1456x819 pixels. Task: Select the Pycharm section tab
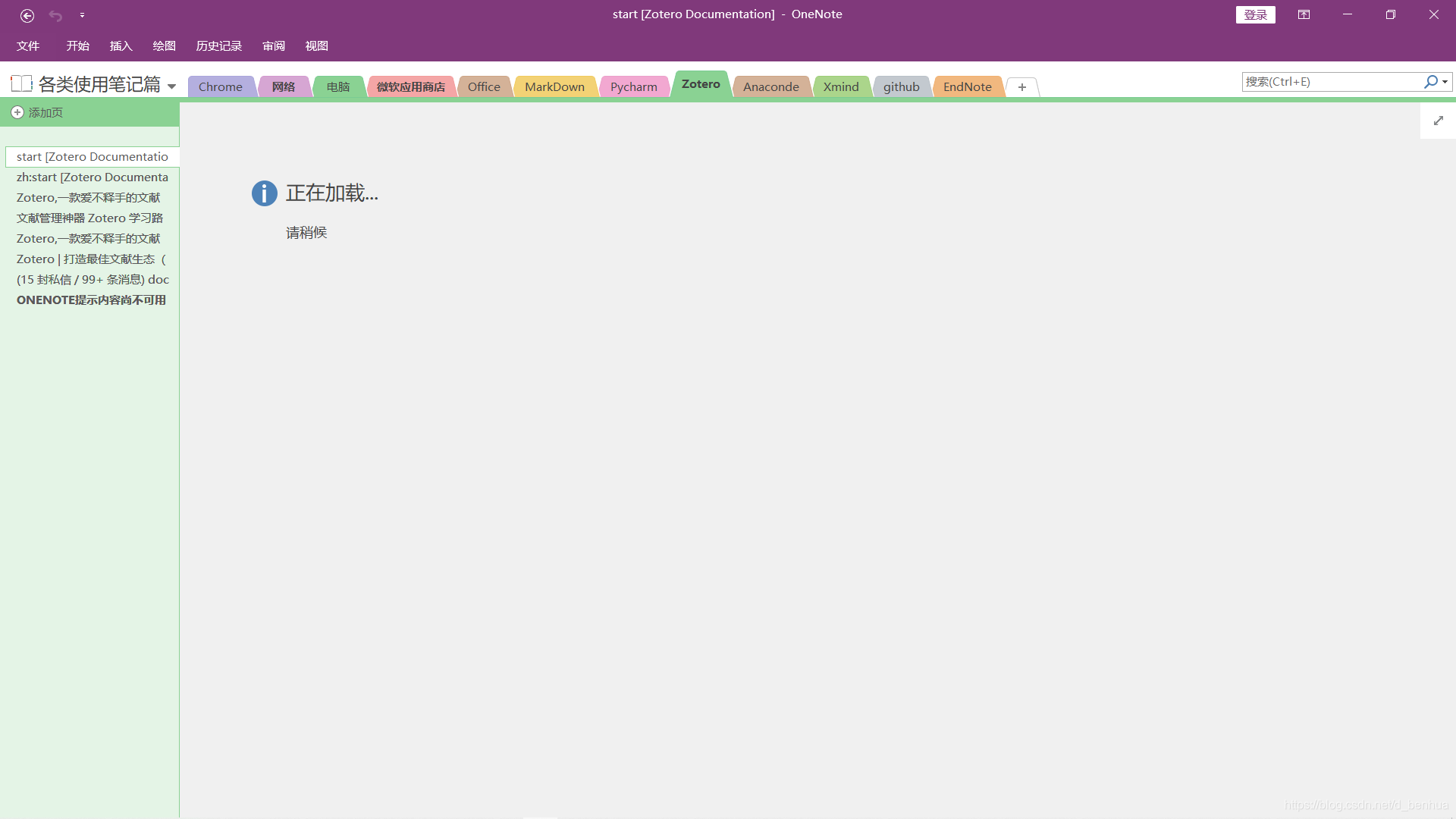(634, 86)
